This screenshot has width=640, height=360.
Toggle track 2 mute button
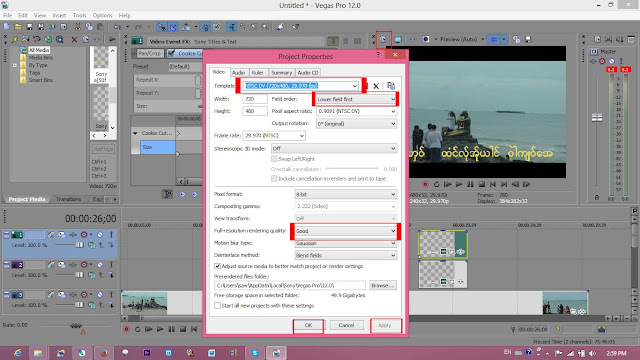coord(100,264)
